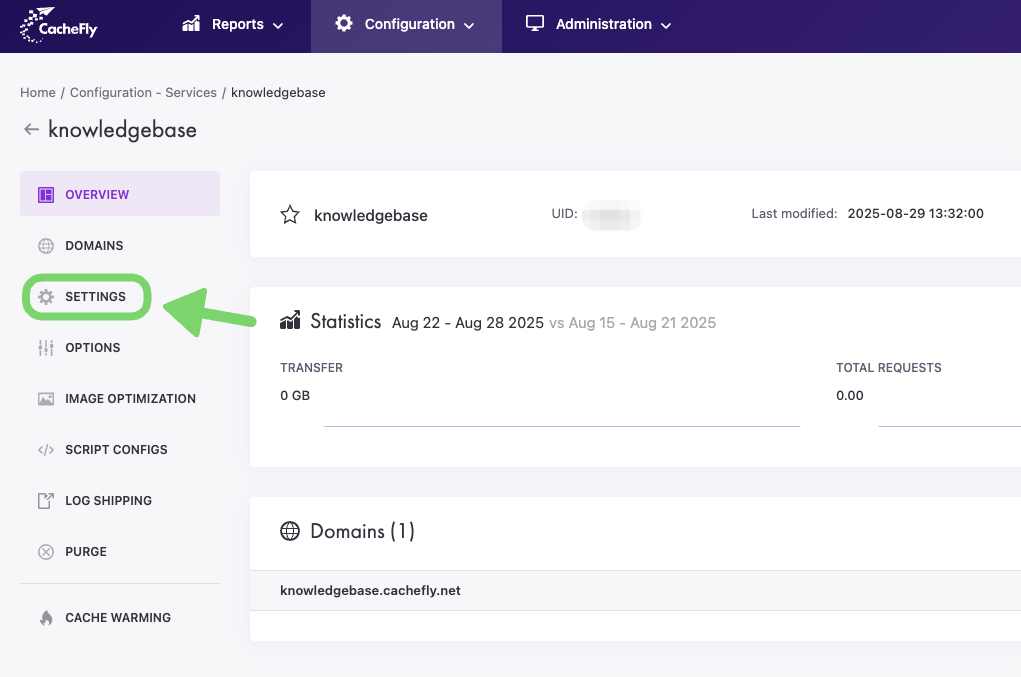Click the knowledgebase.cachefly.net domain row
The image size is (1021, 677).
point(370,591)
